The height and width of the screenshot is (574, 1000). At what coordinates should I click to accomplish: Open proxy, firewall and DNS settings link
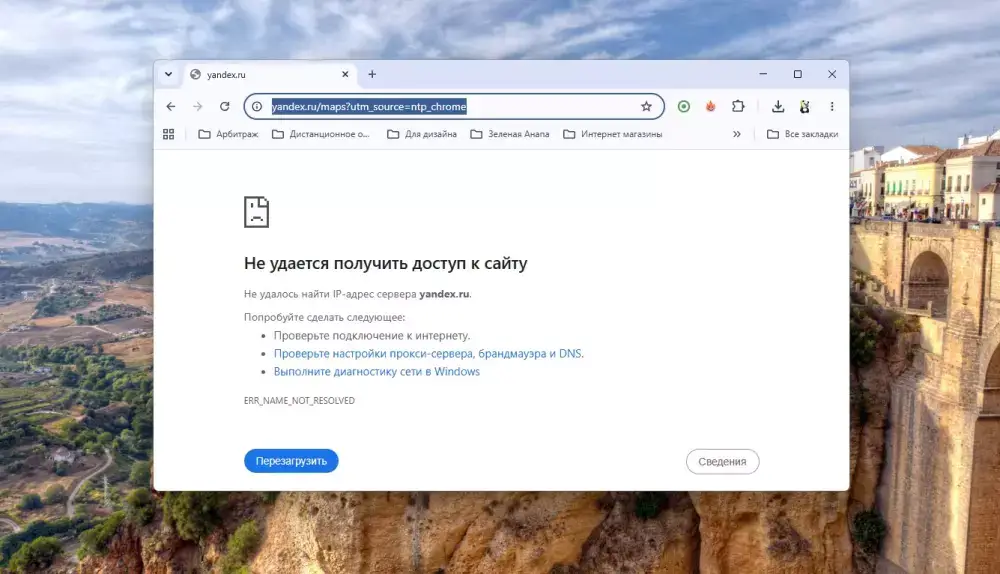429,353
